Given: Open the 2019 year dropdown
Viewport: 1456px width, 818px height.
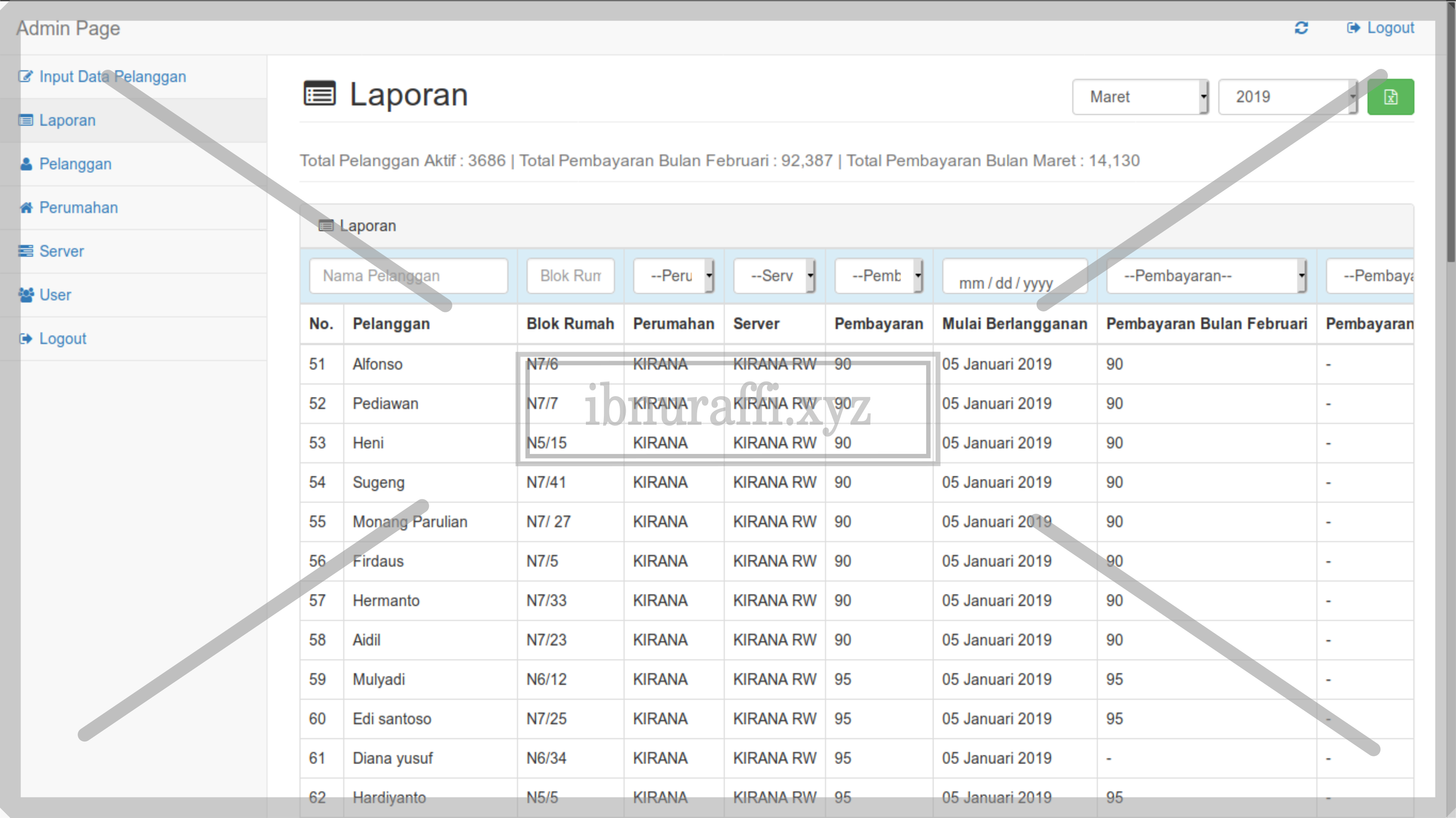Looking at the screenshot, I should pyautogui.click(x=1287, y=97).
